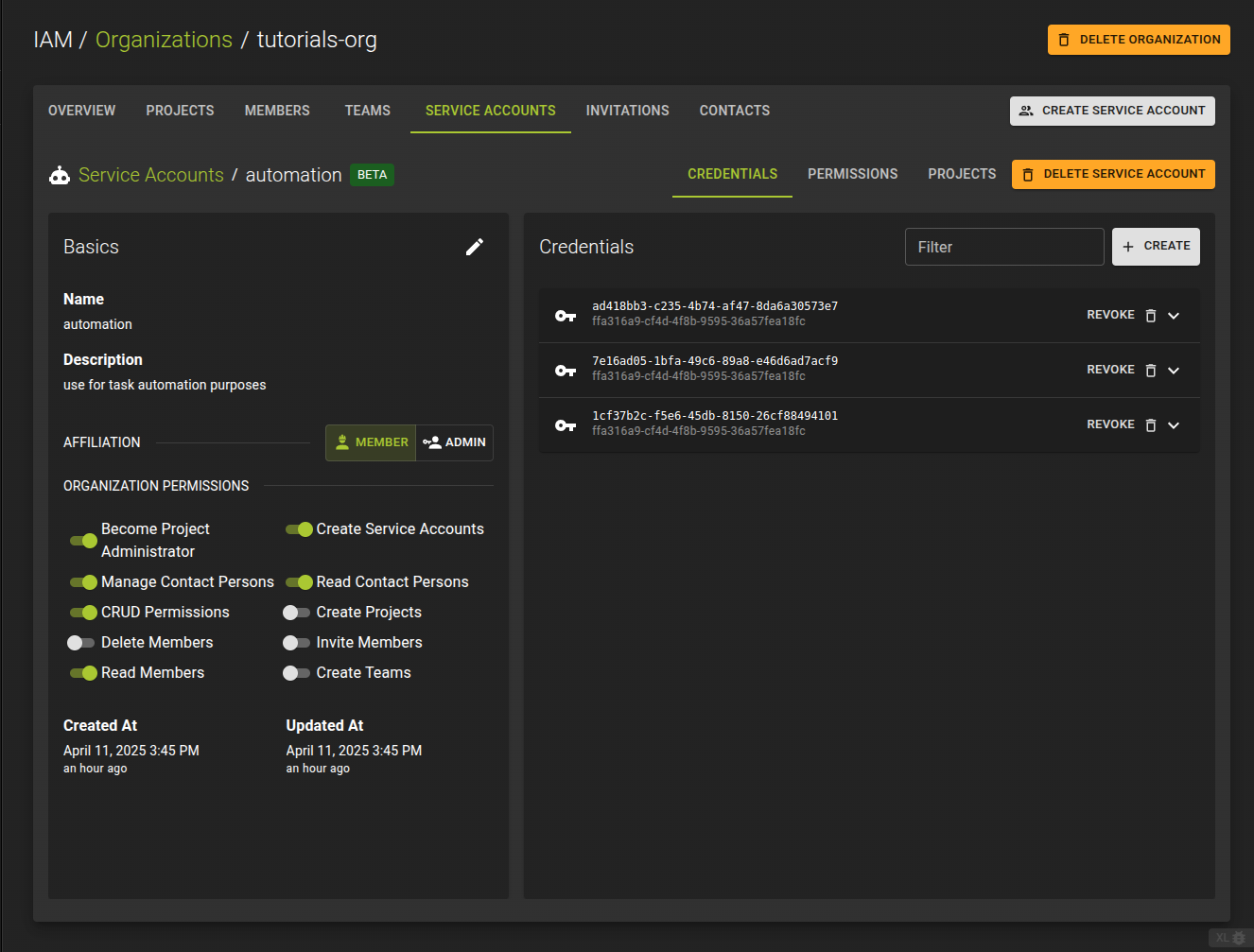Open the service account Projects sub-tab
The width and height of the screenshot is (1254, 952).
(x=962, y=174)
